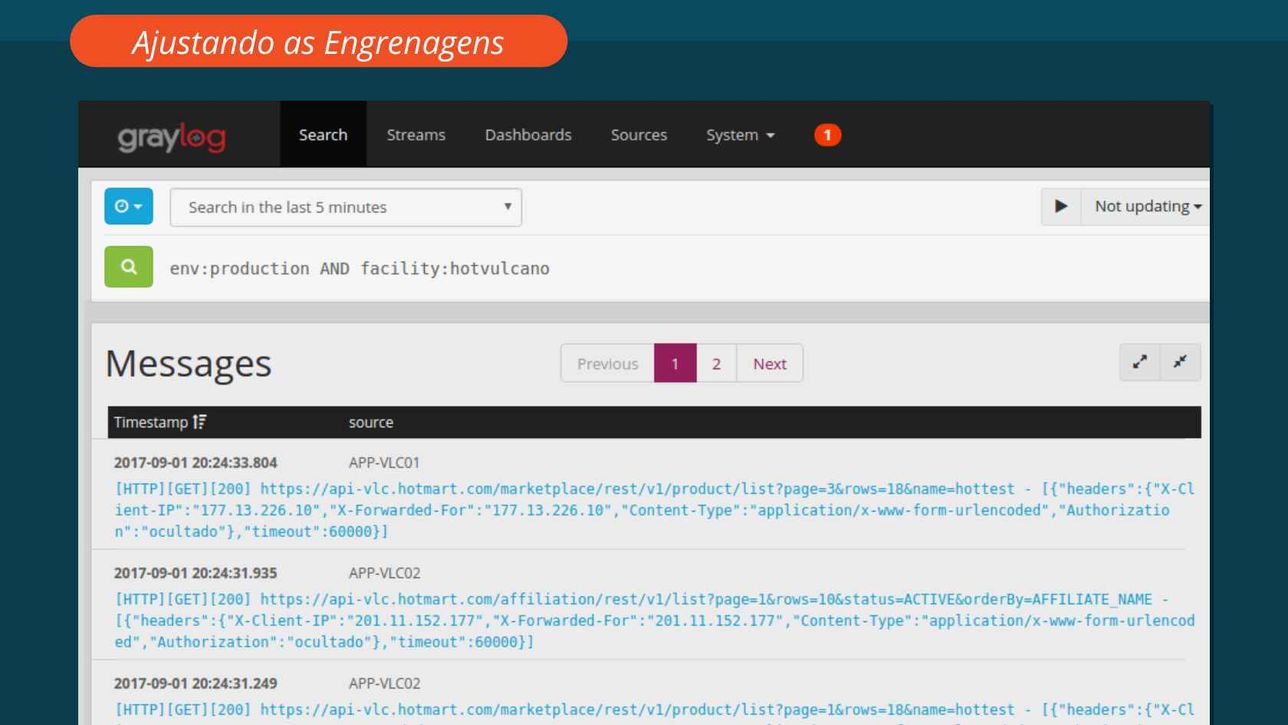Click the Graylog logo
The width and height of the screenshot is (1288, 725).
[171, 136]
